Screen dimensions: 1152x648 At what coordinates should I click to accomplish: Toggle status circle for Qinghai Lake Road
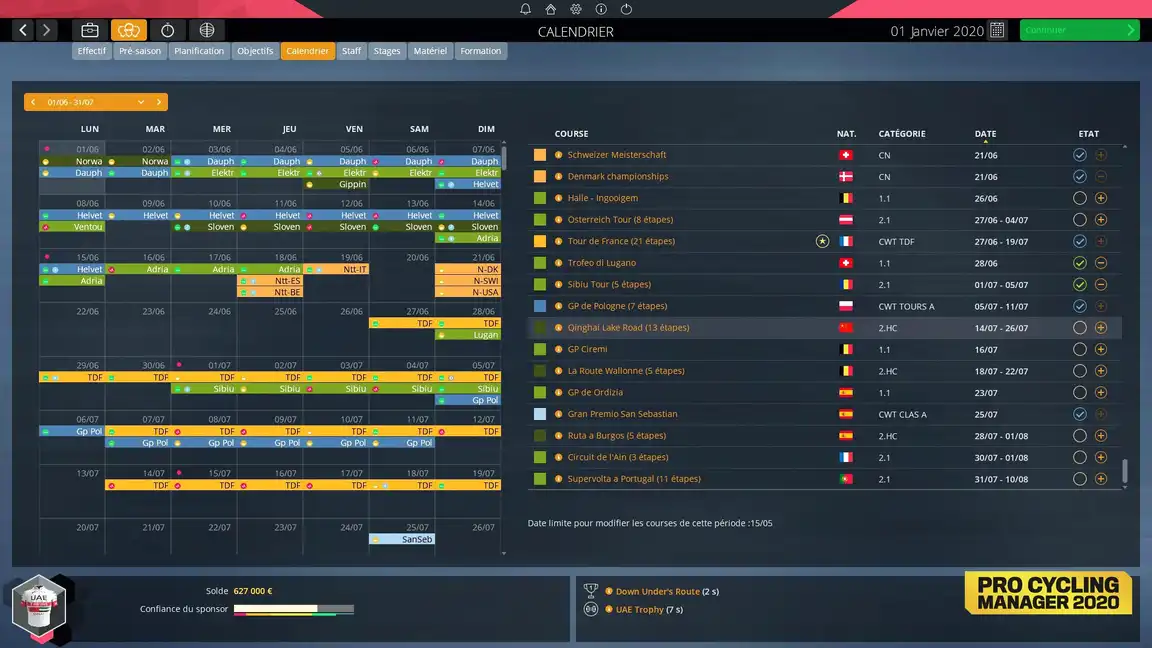tap(1079, 328)
